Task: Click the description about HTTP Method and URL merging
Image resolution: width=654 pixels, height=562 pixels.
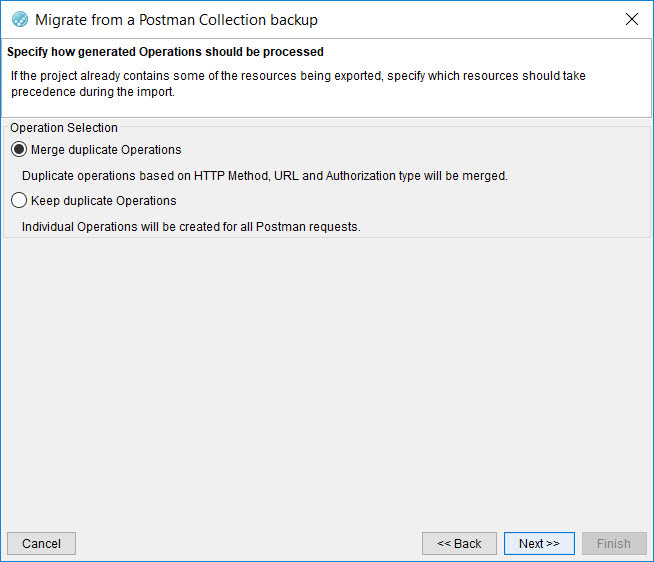Action: tap(265, 176)
